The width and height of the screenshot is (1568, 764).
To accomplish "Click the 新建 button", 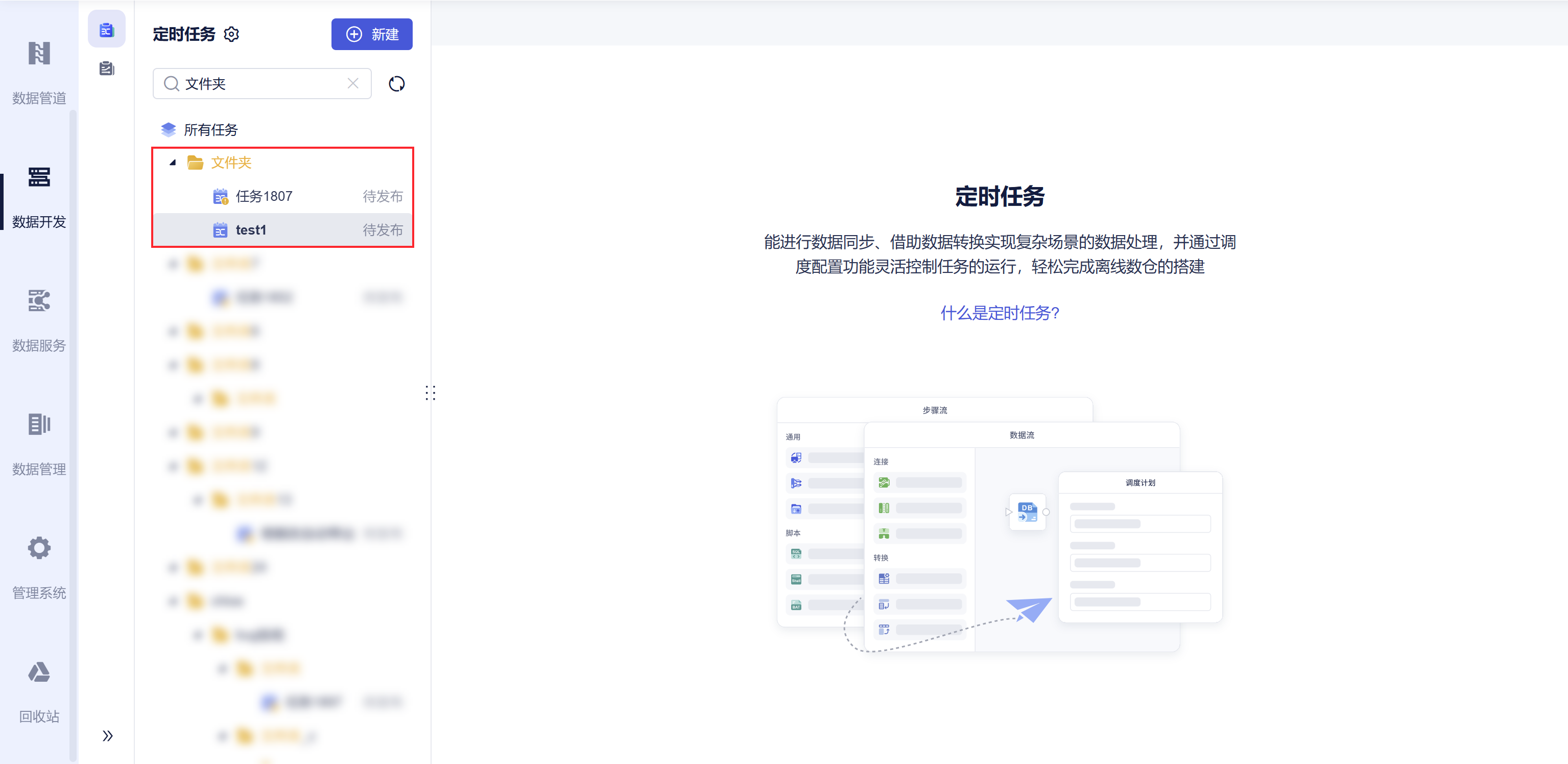I will point(371,35).
